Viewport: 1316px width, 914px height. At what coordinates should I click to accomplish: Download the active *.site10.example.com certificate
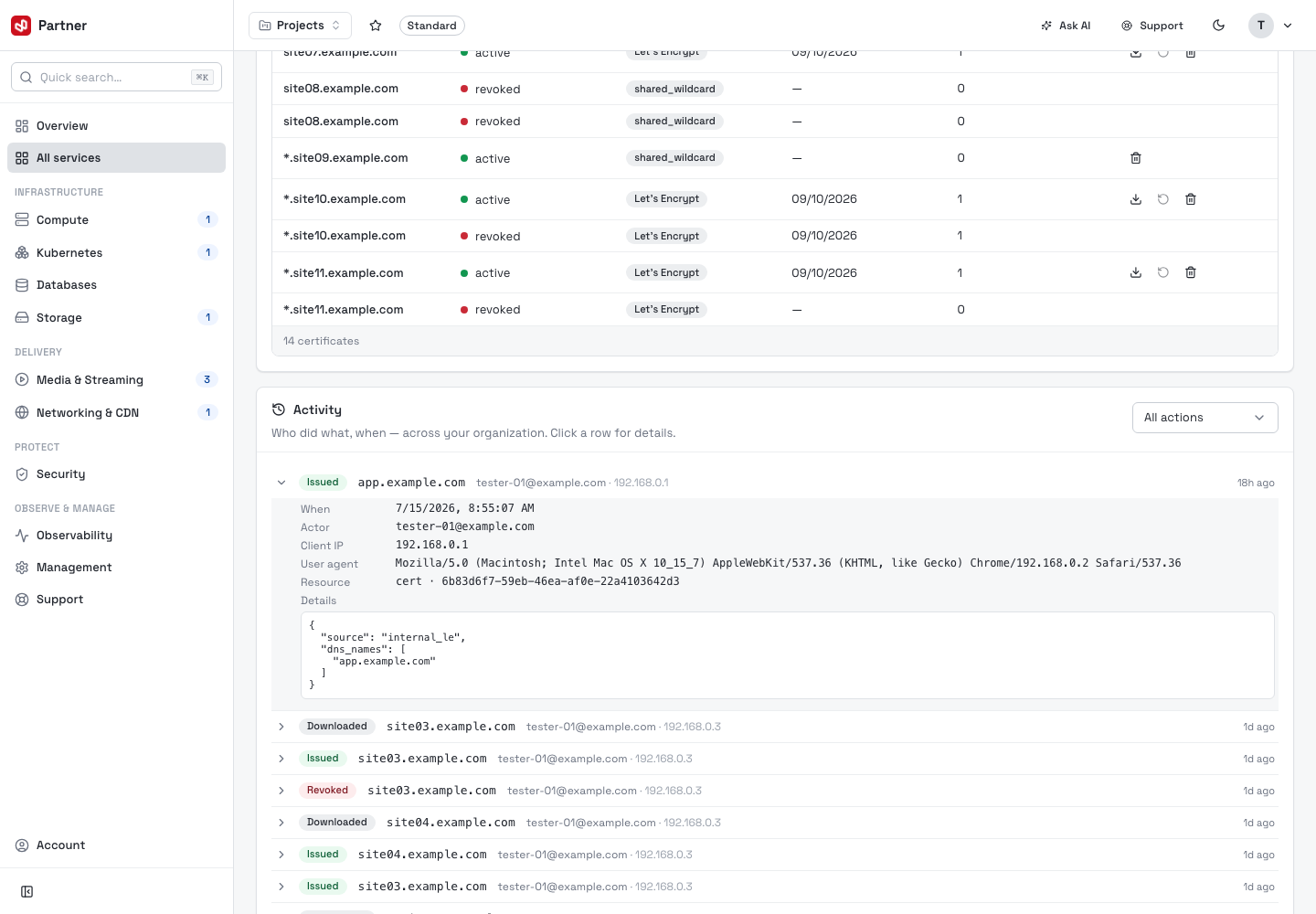1136,199
